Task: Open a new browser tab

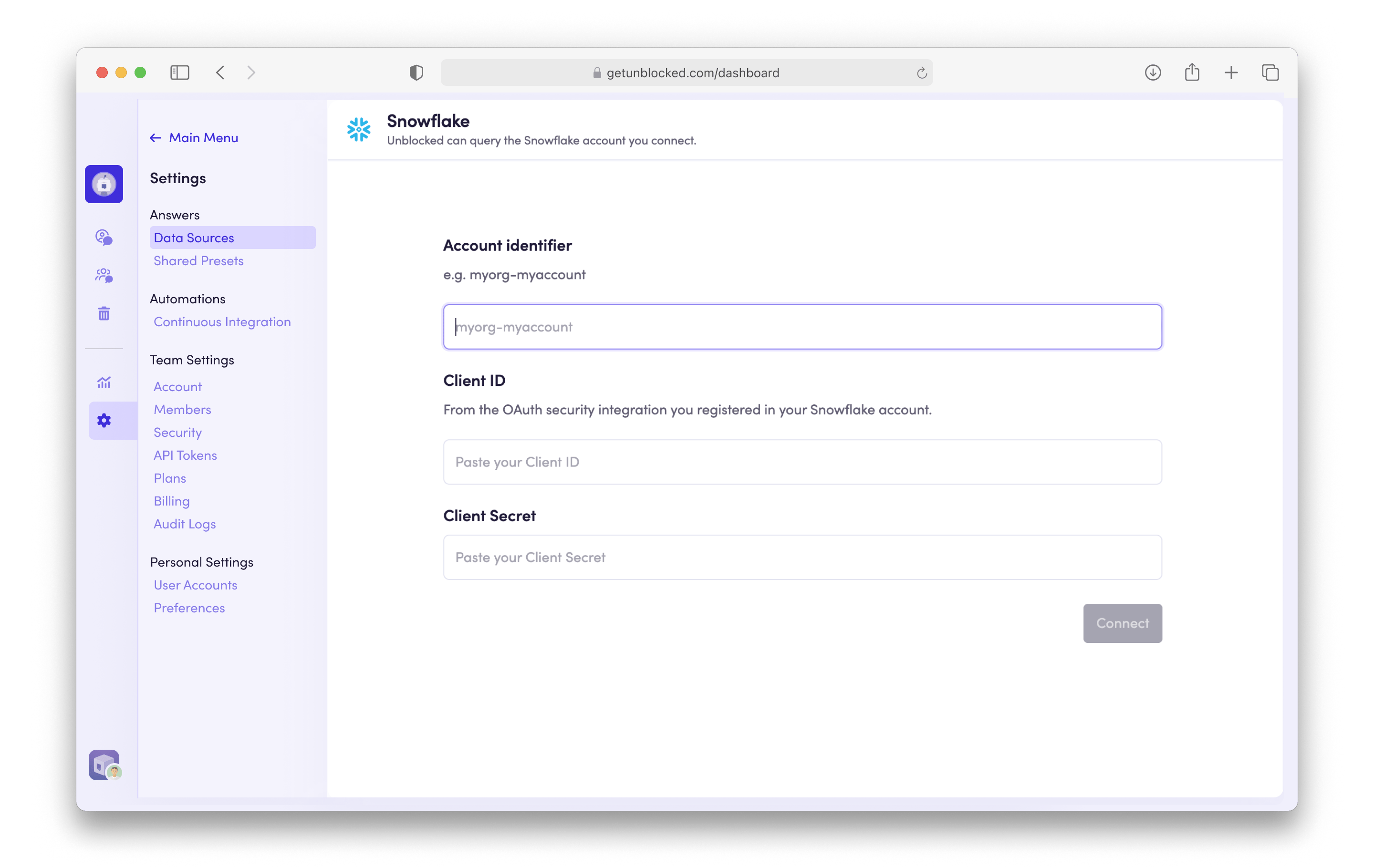Action: (1231, 72)
